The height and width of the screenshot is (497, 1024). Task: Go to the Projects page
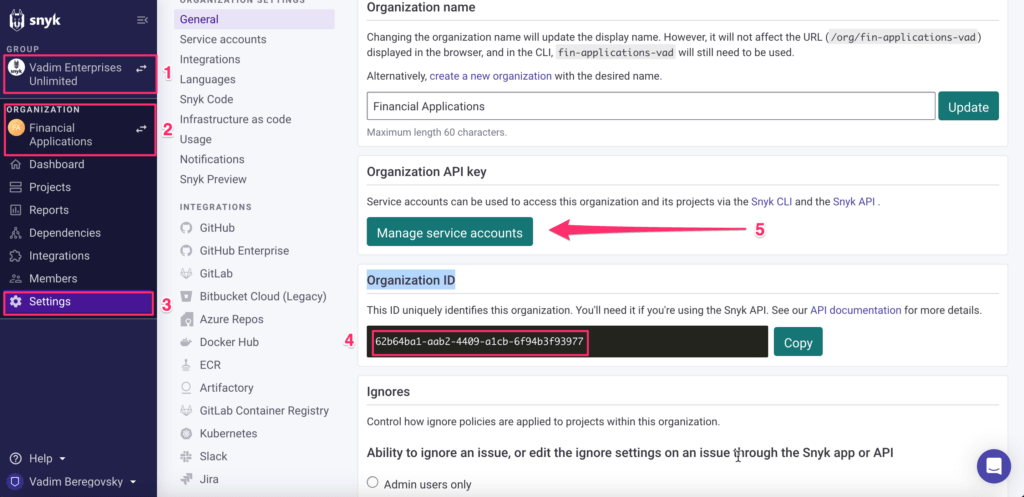point(50,187)
